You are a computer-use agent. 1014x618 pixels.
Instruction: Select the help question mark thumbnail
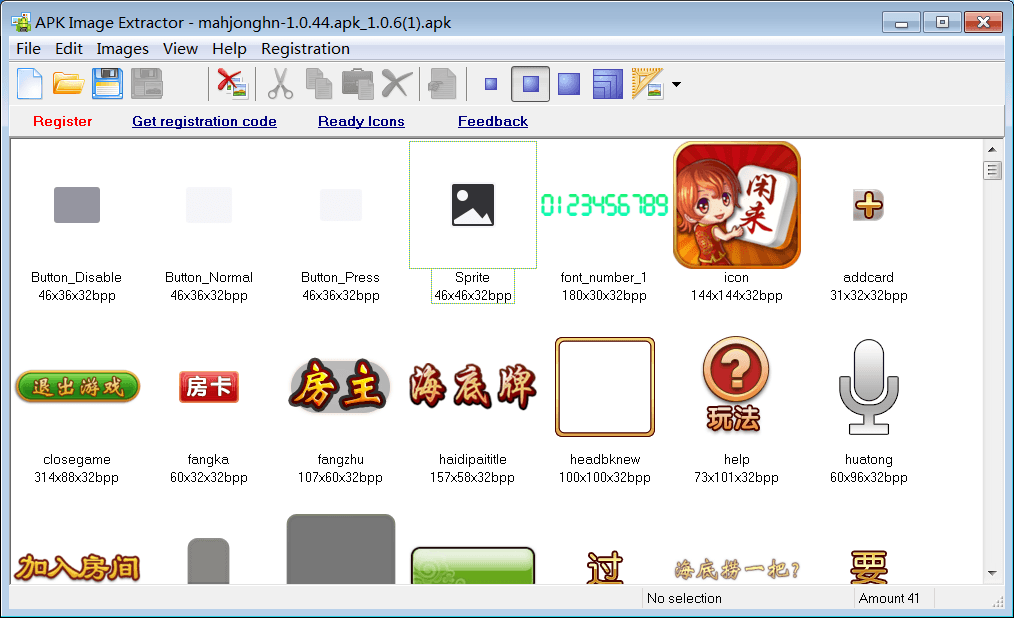(737, 385)
